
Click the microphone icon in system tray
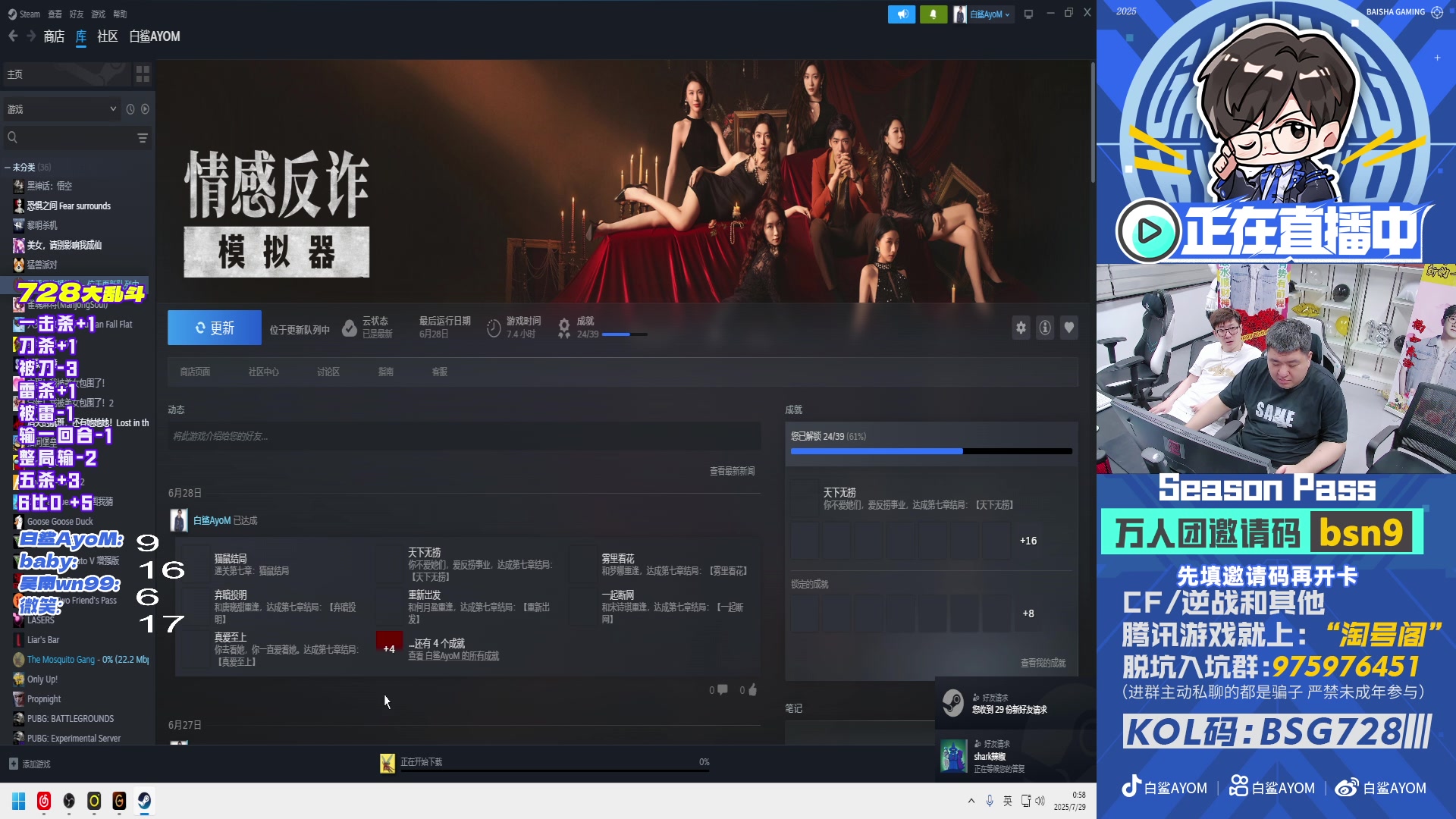[x=990, y=801]
